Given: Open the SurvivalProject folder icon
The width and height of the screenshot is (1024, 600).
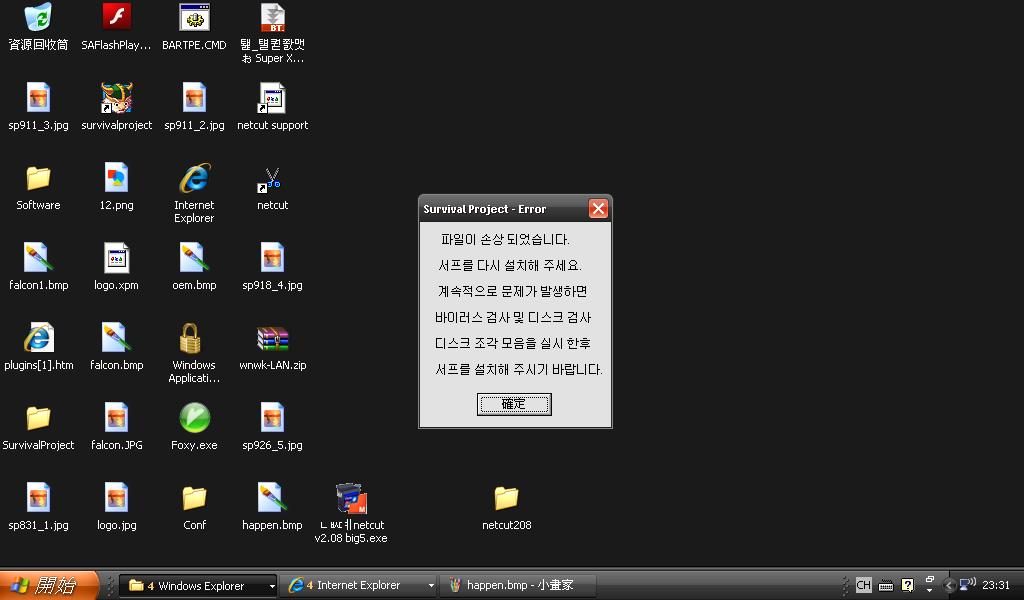Looking at the screenshot, I should [38, 418].
